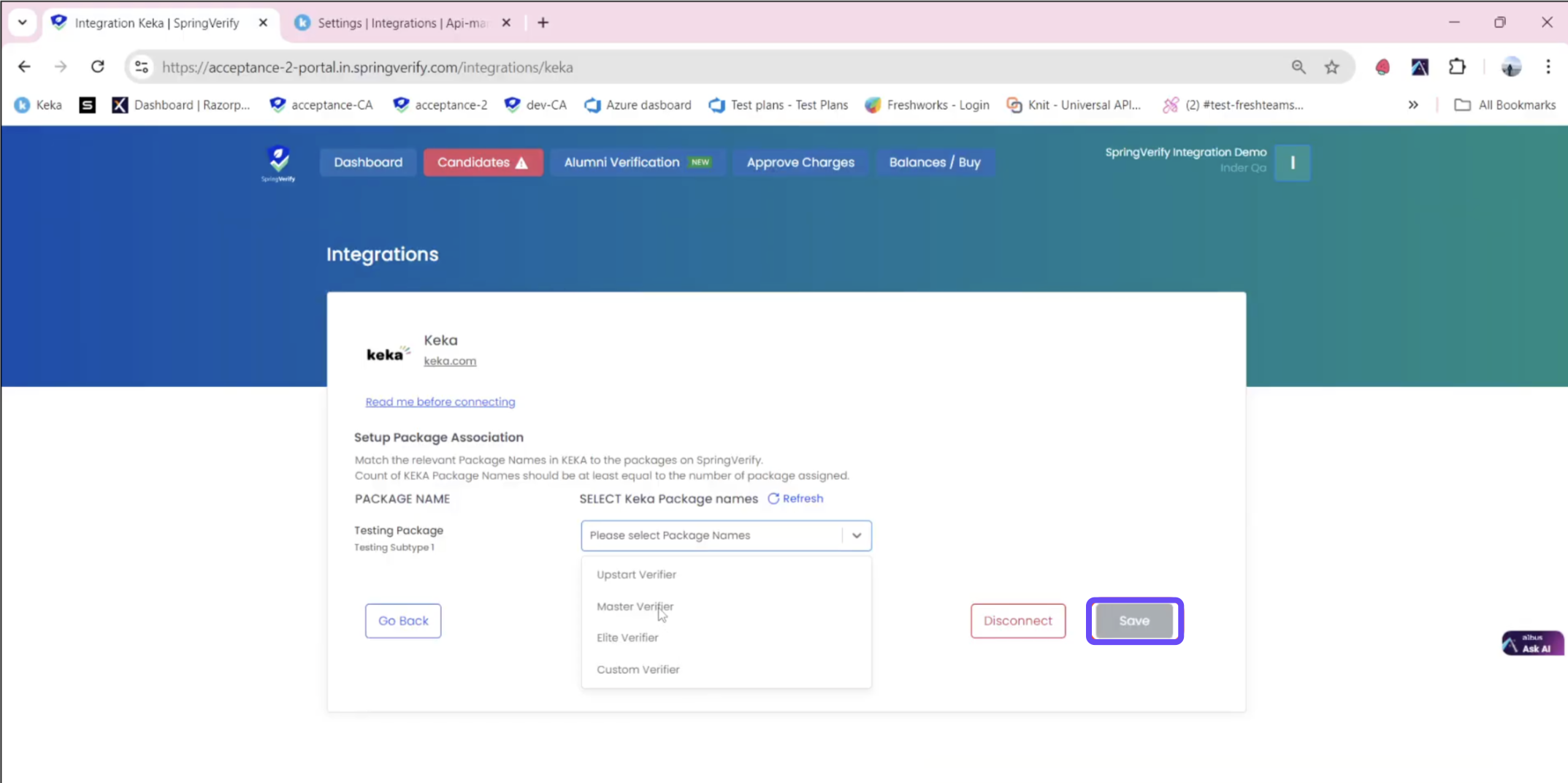Open the browser Extensions puzzle icon
Viewport: 1568px width, 783px height.
(1457, 67)
